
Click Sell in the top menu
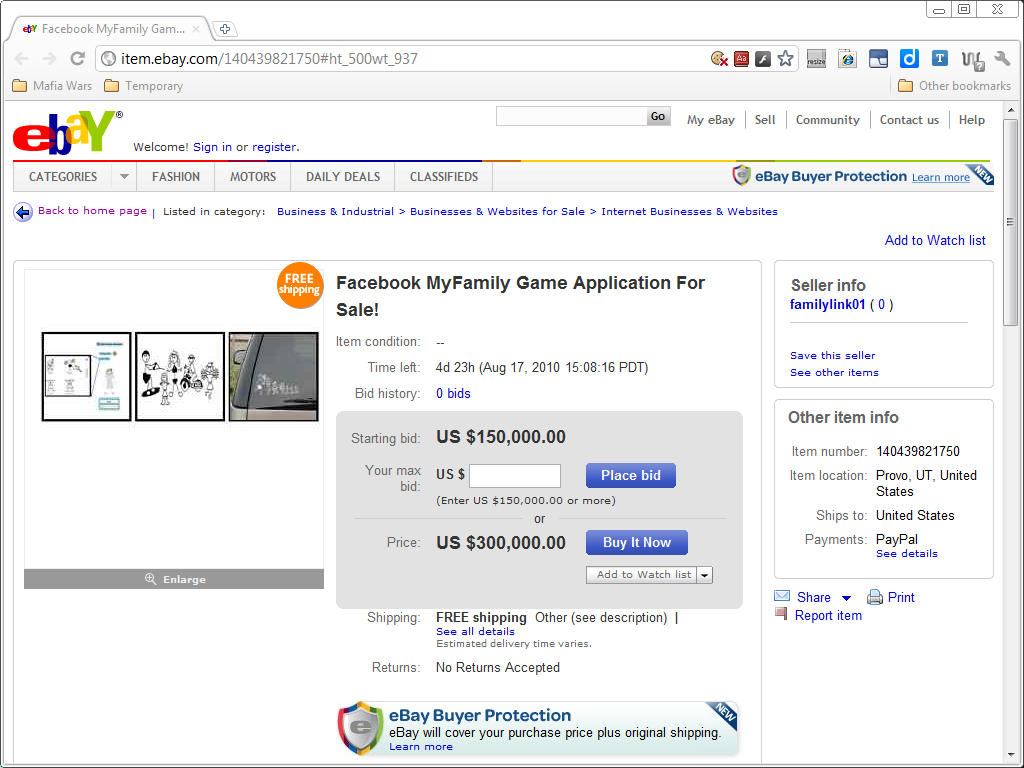coord(765,120)
